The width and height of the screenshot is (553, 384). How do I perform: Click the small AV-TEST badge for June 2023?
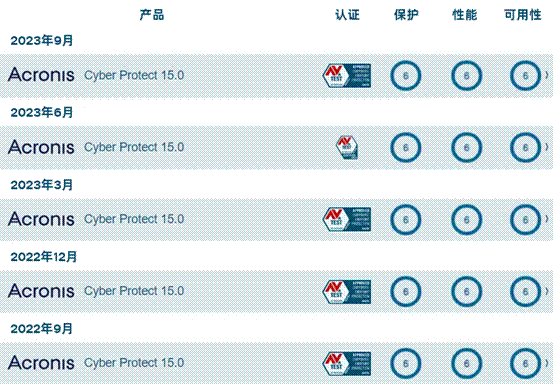(347, 147)
